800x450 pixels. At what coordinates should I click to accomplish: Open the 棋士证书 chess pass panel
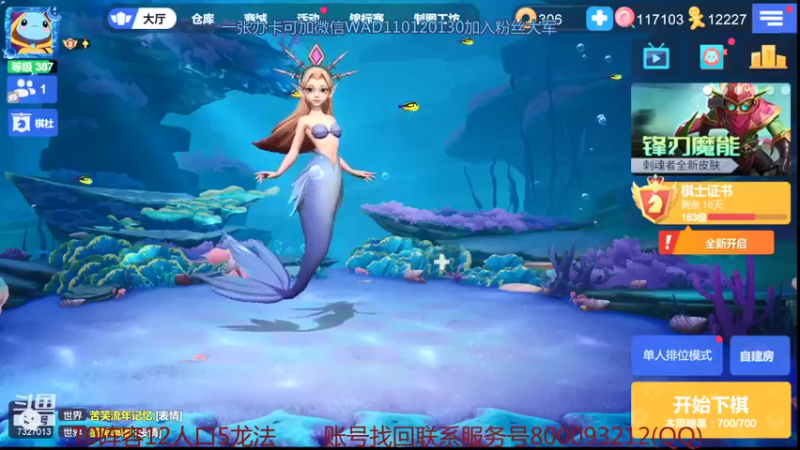[711, 203]
